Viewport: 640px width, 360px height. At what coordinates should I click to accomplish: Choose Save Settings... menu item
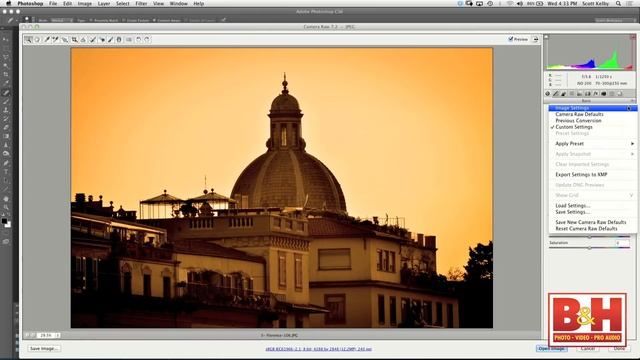(x=593, y=212)
